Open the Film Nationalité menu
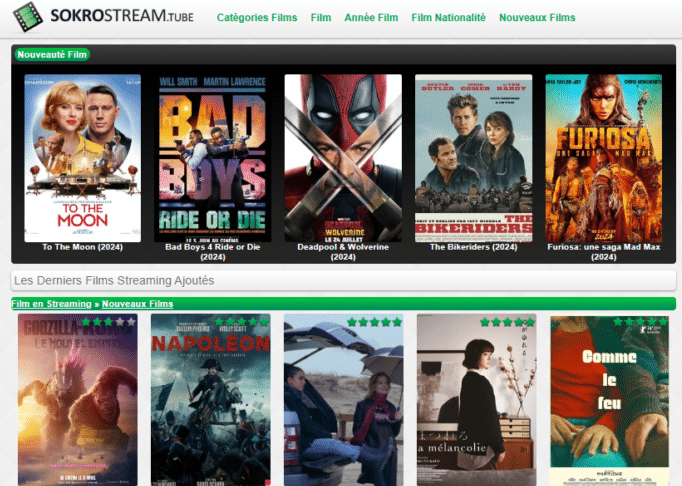The width and height of the screenshot is (682, 486). (x=448, y=17)
